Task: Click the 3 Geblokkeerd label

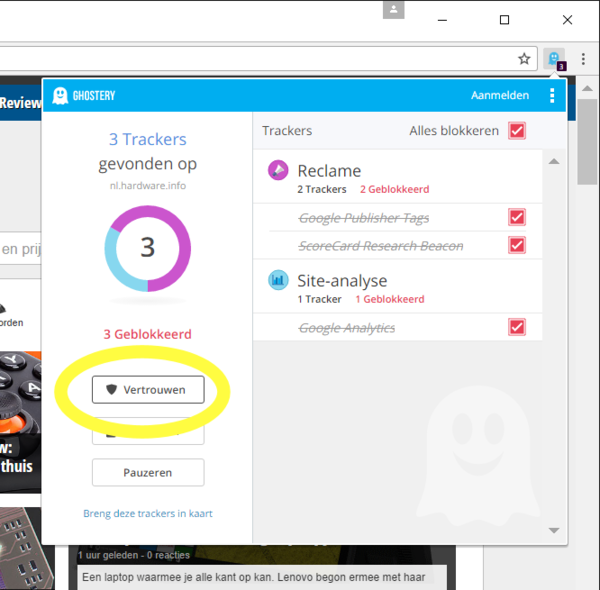Action: pos(148,334)
